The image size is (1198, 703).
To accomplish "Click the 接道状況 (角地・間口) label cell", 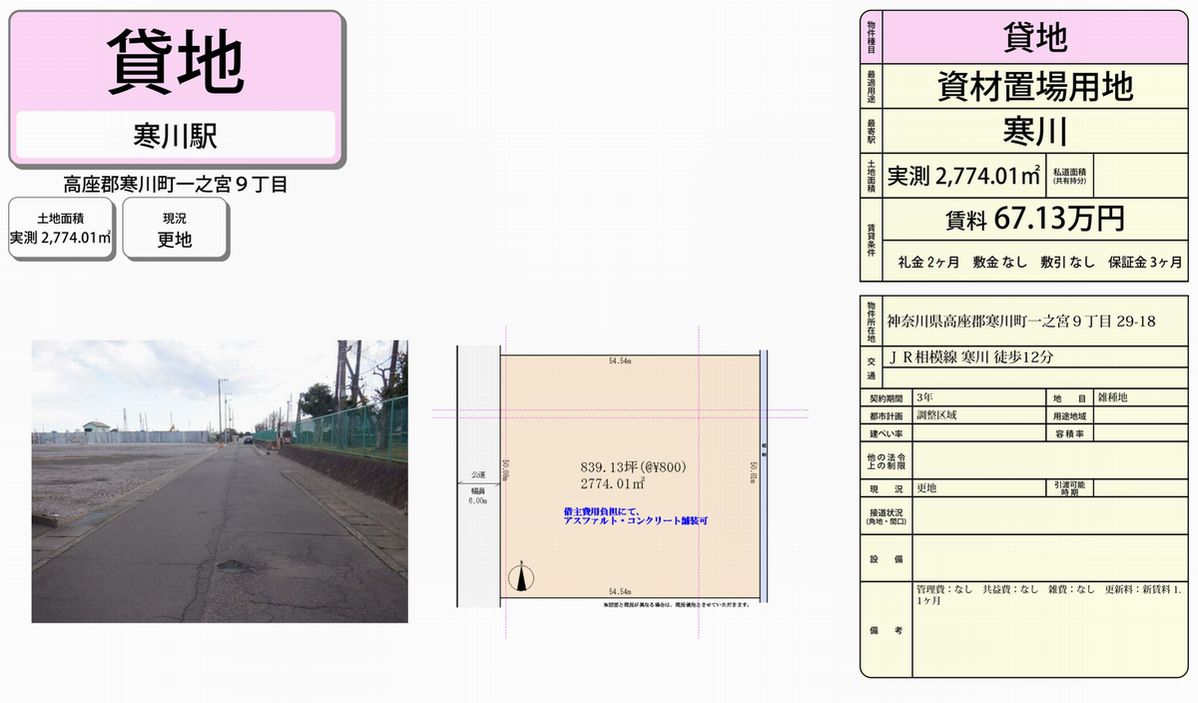I will click(x=886, y=517).
